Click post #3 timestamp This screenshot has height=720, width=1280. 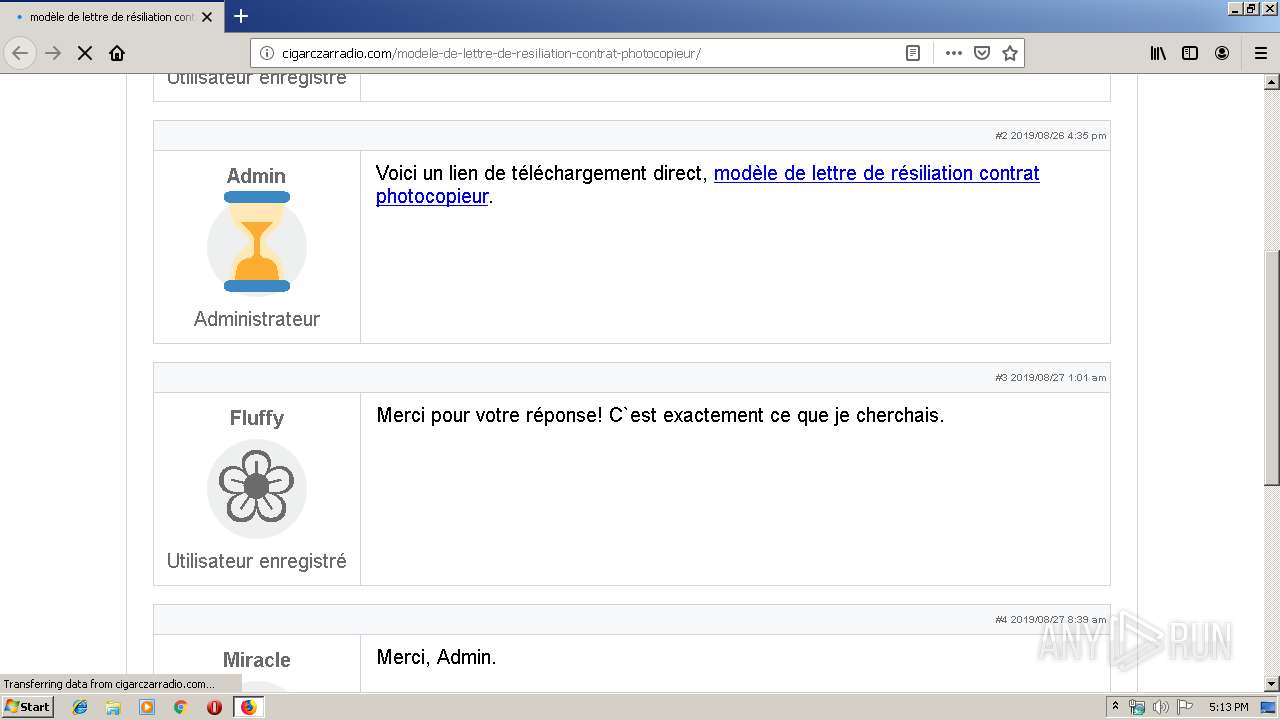[x=1051, y=377]
